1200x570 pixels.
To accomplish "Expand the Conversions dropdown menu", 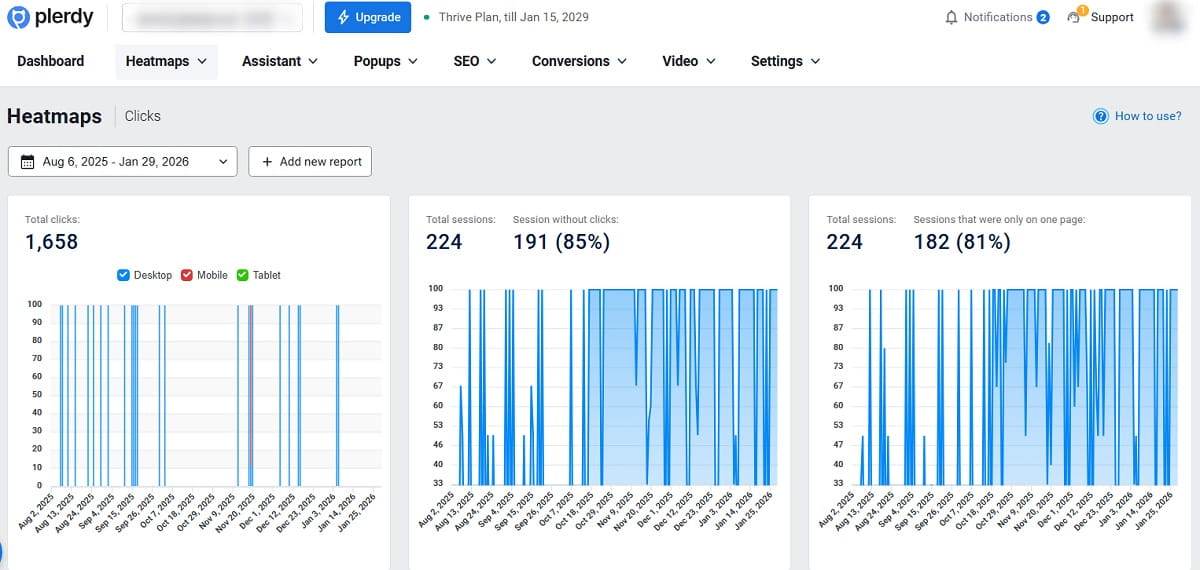I will [x=579, y=61].
